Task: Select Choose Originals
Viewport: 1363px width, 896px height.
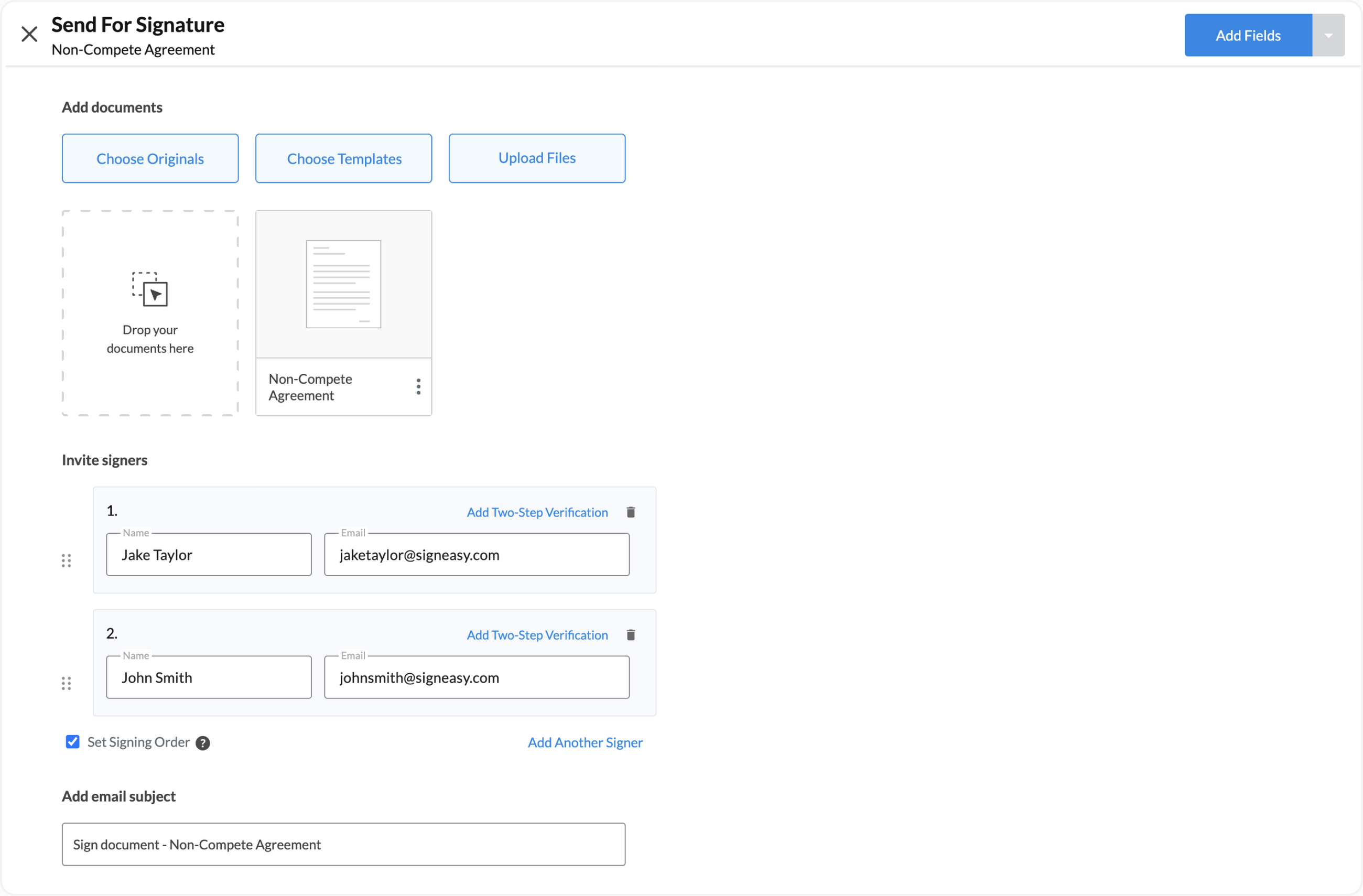Action: (x=150, y=158)
